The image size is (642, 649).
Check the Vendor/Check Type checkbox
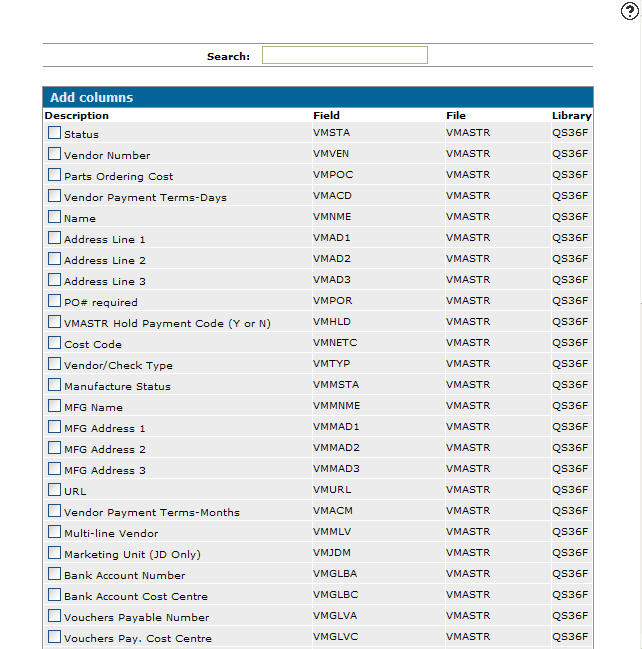coord(54,364)
